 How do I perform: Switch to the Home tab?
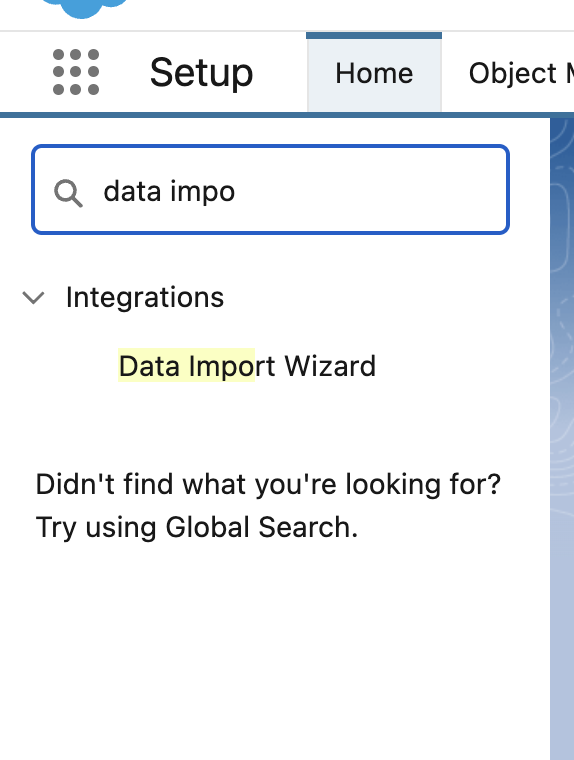374,74
